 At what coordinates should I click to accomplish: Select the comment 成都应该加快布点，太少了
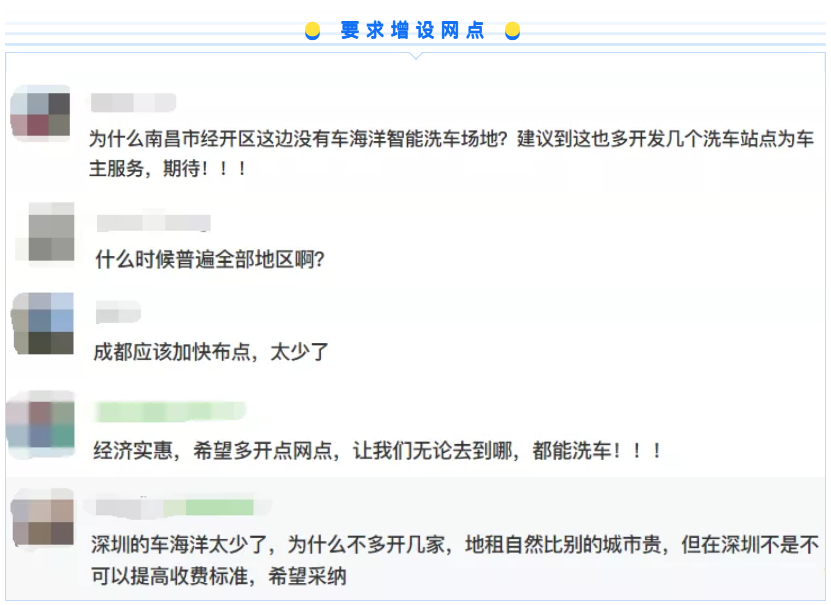[210, 351]
